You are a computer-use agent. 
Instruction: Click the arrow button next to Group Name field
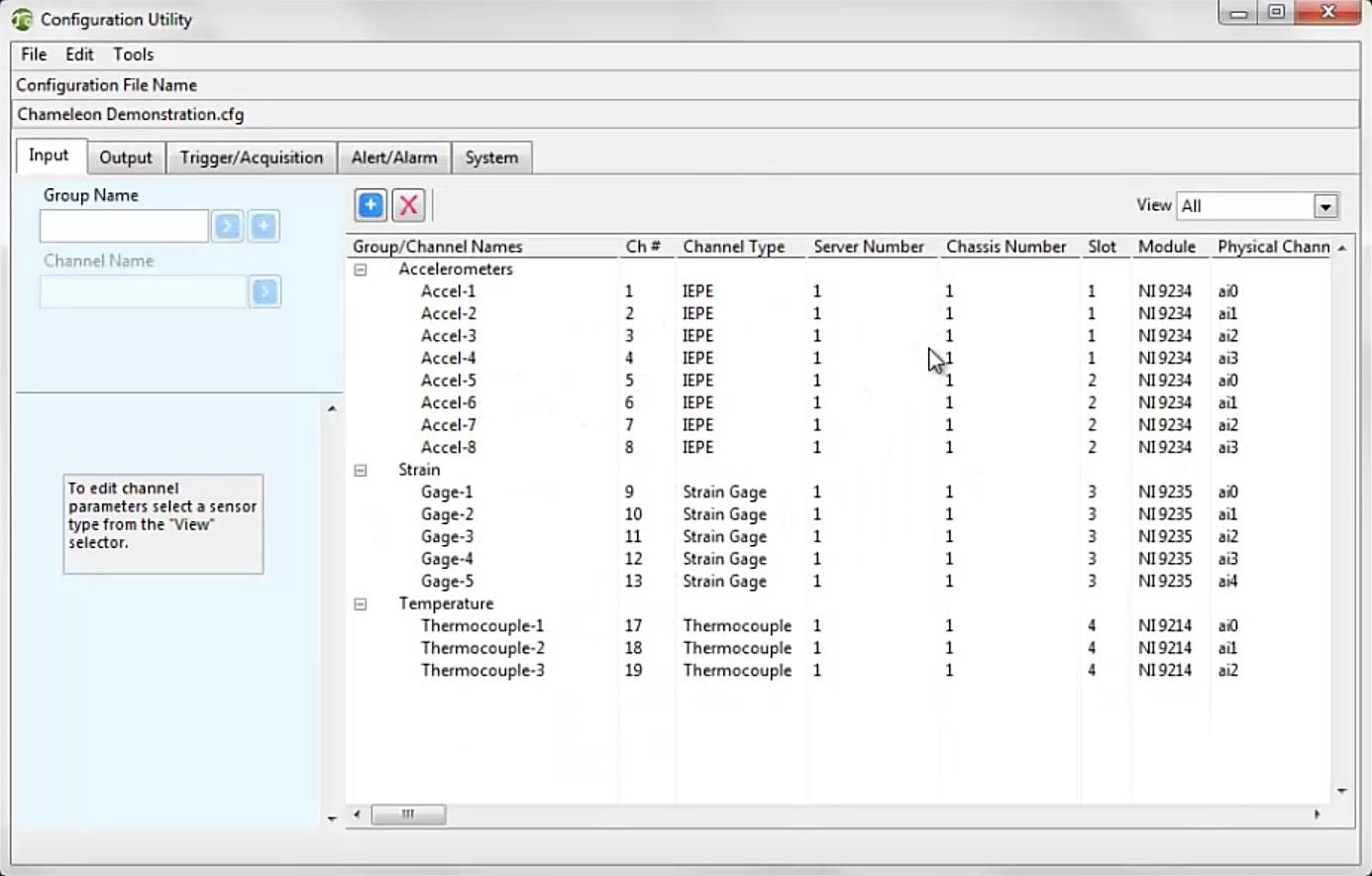[x=227, y=226]
